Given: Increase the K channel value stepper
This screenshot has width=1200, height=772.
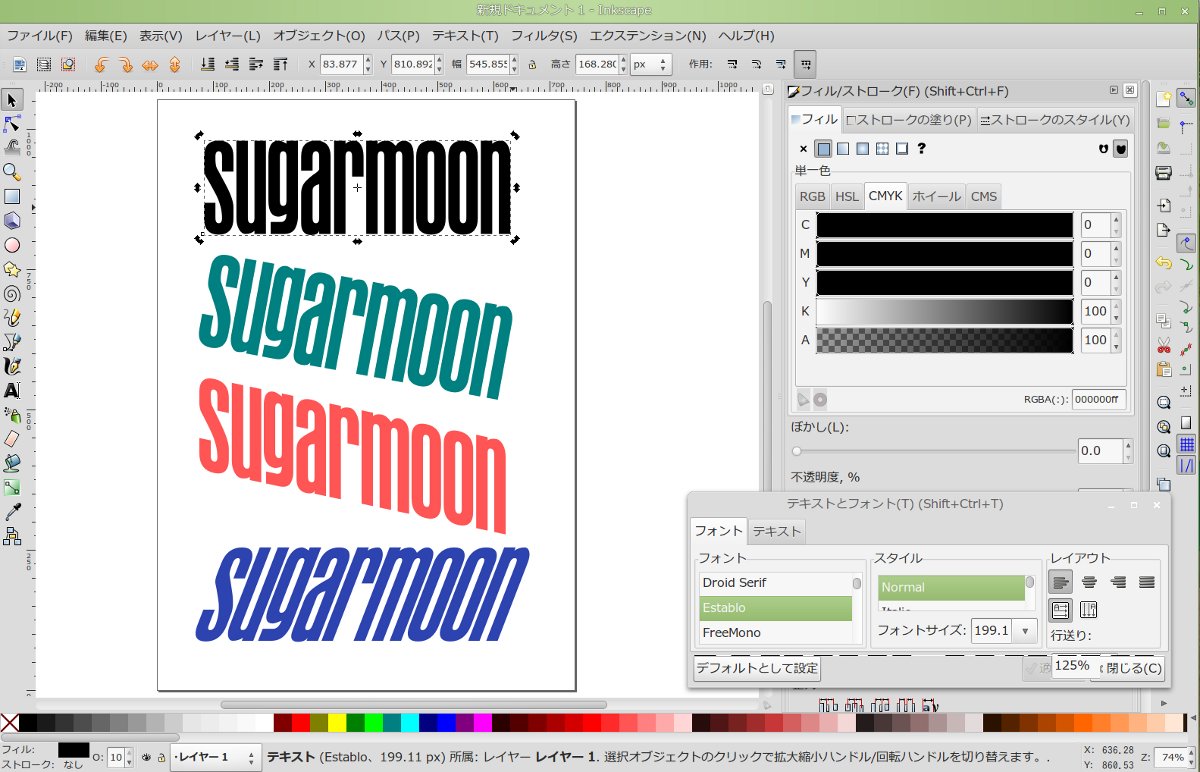Looking at the screenshot, I should pyautogui.click(x=1116, y=306).
